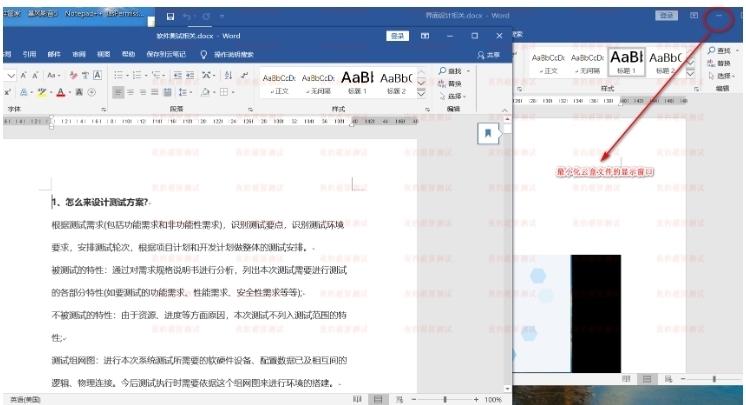Click the grow font size icon

[x=23, y=75]
